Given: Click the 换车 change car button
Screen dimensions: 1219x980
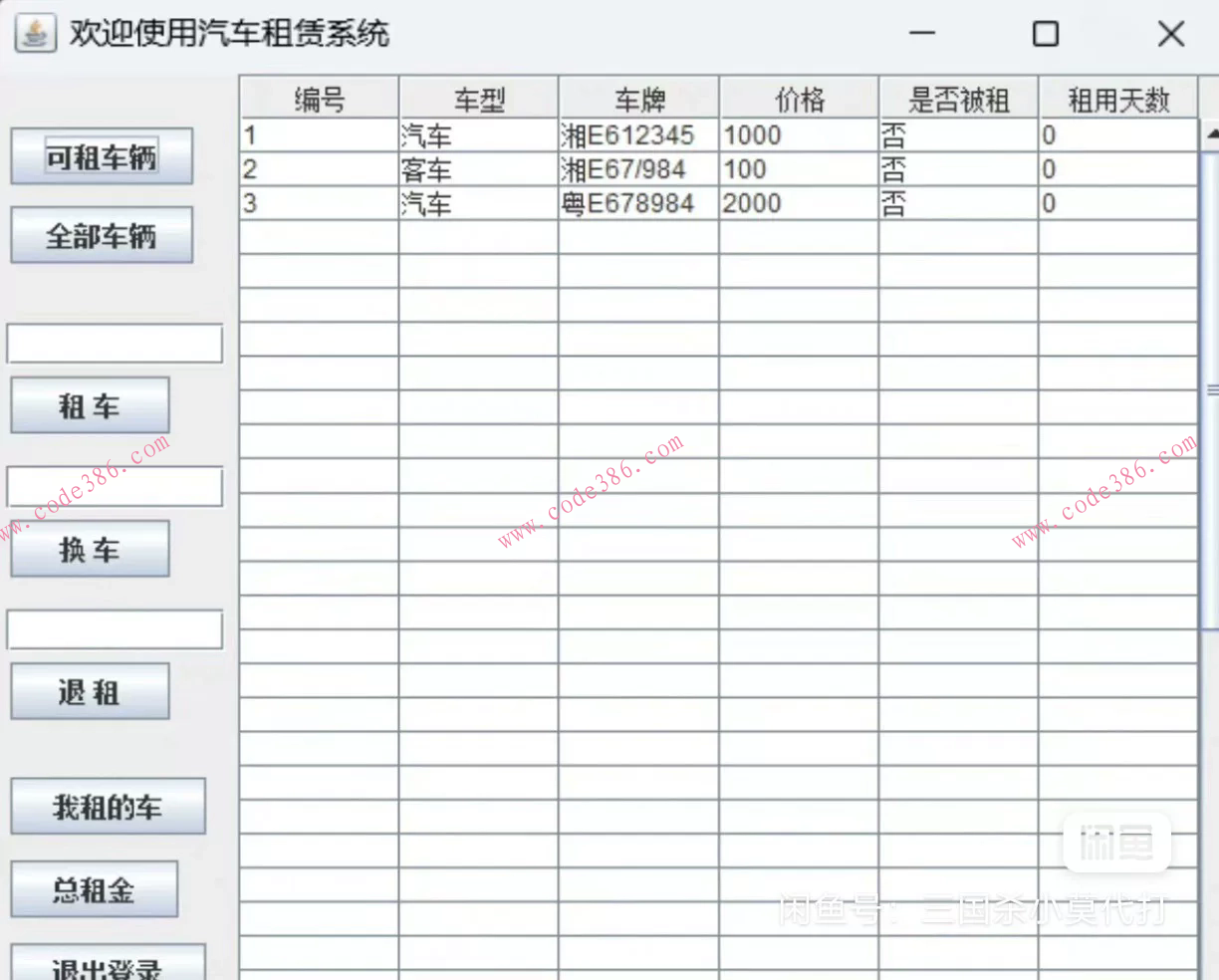Looking at the screenshot, I should [90, 549].
